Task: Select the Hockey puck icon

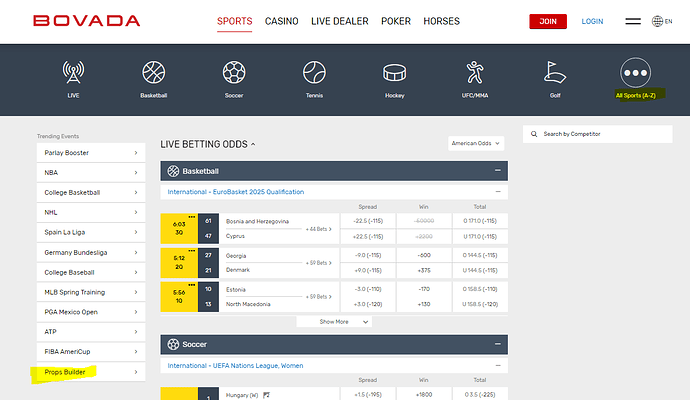Action: point(394,73)
